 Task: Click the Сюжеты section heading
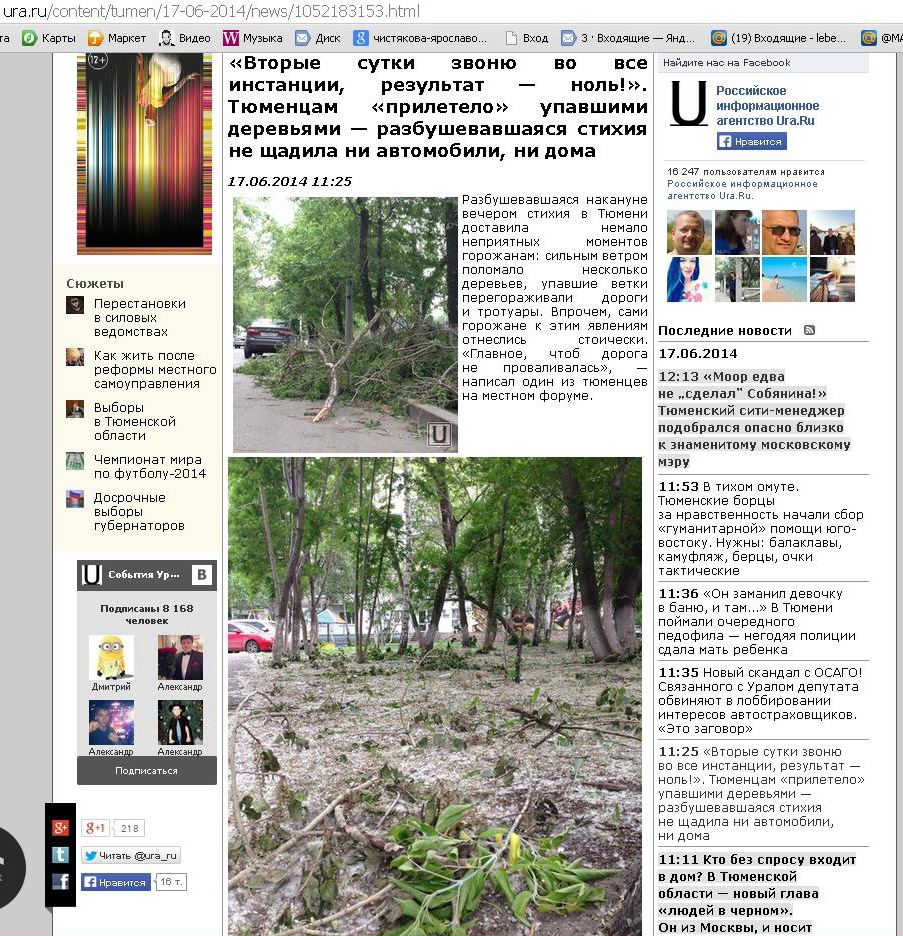tap(95, 284)
